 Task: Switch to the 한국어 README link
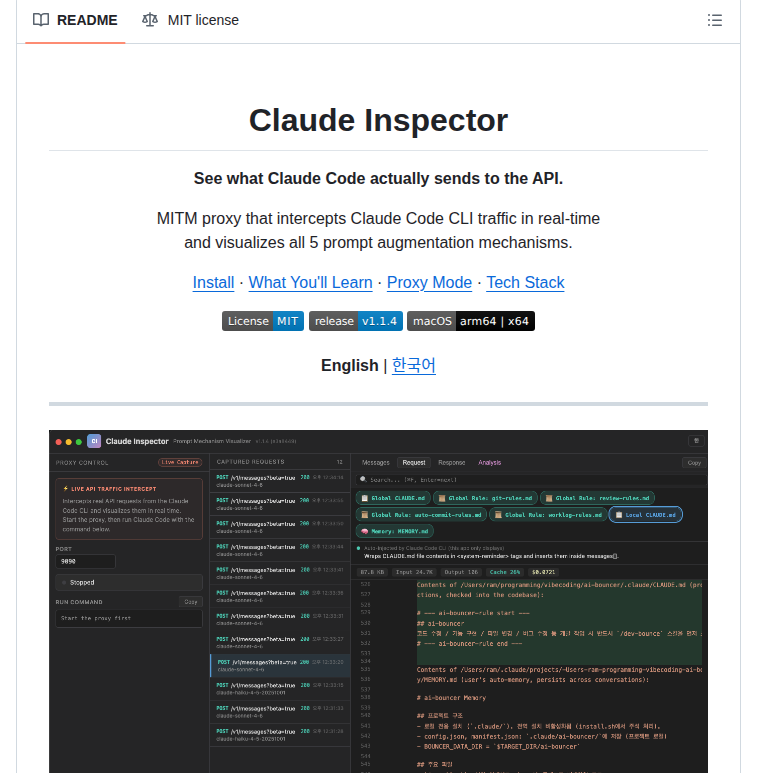pyautogui.click(x=413, y=365)
